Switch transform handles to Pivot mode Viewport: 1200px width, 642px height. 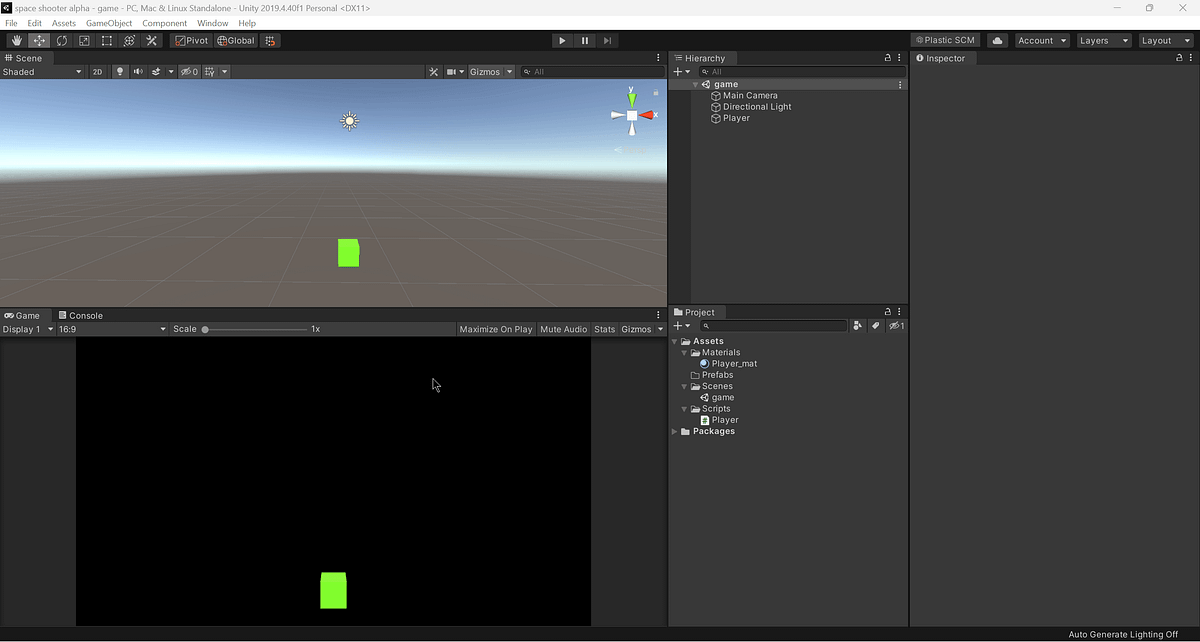coord(191,40)
